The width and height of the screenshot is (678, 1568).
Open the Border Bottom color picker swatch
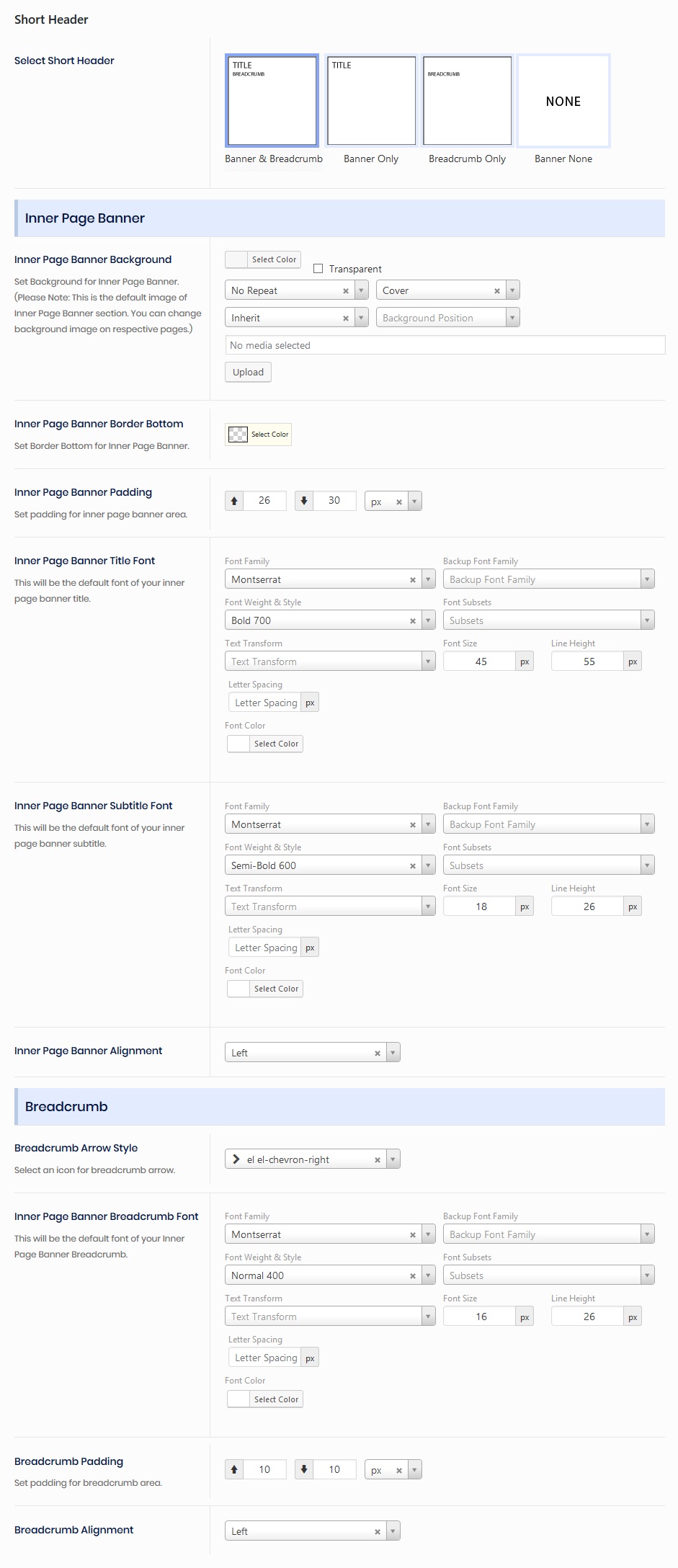pos(238,435)
